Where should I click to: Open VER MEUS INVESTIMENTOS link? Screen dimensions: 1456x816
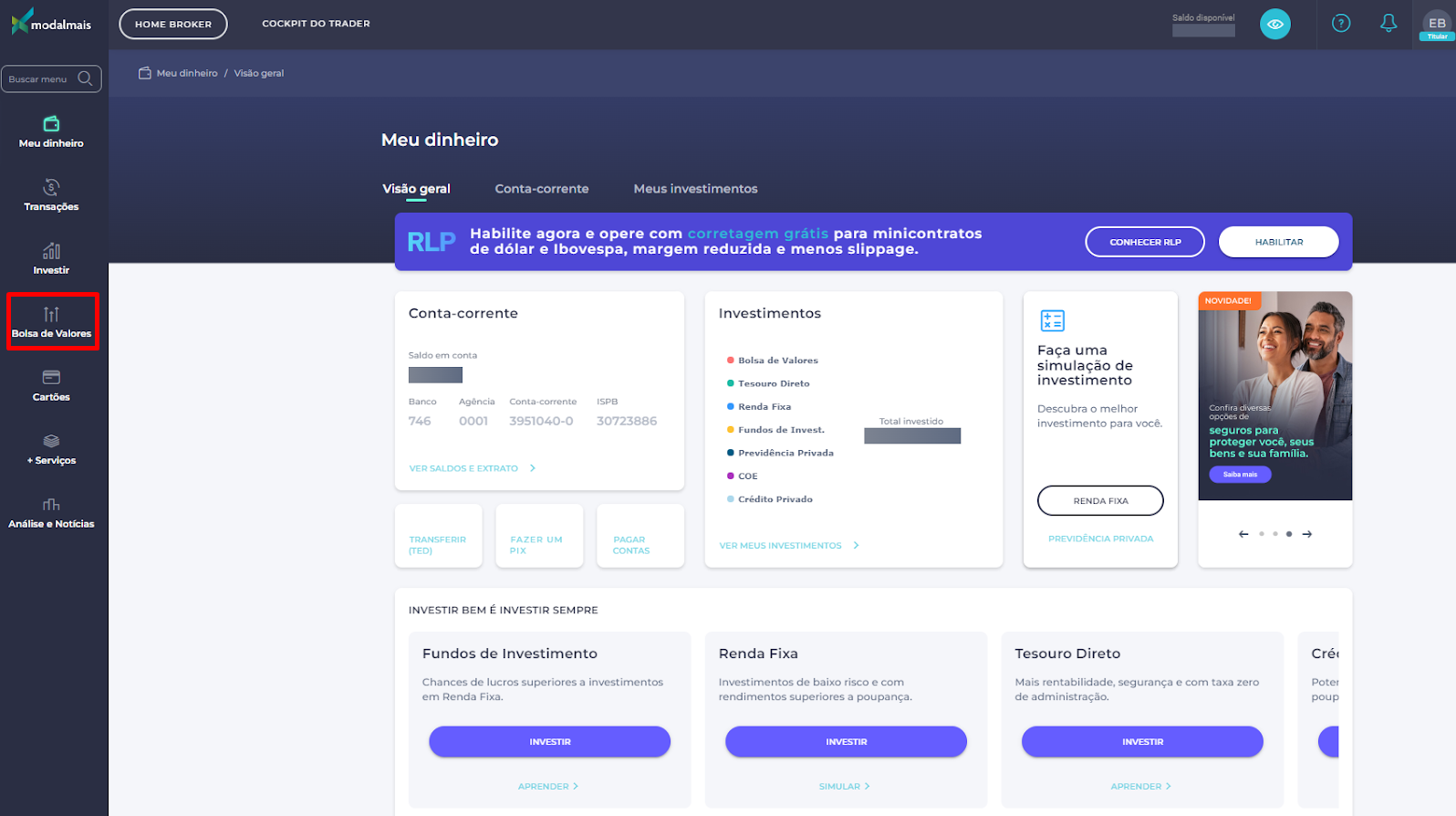[x=780, y=546]
